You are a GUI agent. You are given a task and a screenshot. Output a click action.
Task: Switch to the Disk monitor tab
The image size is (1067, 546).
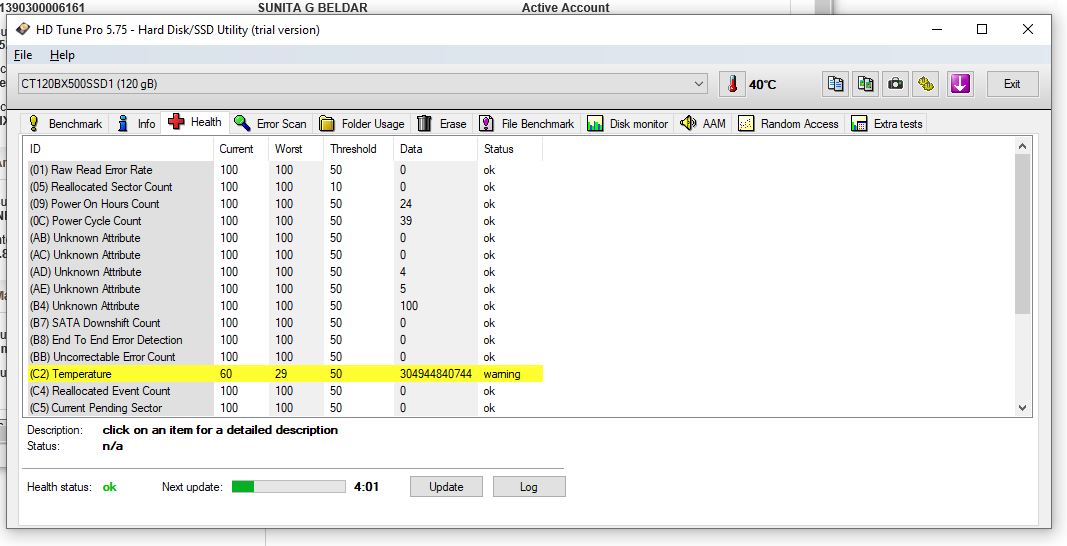tap(627, 123)
